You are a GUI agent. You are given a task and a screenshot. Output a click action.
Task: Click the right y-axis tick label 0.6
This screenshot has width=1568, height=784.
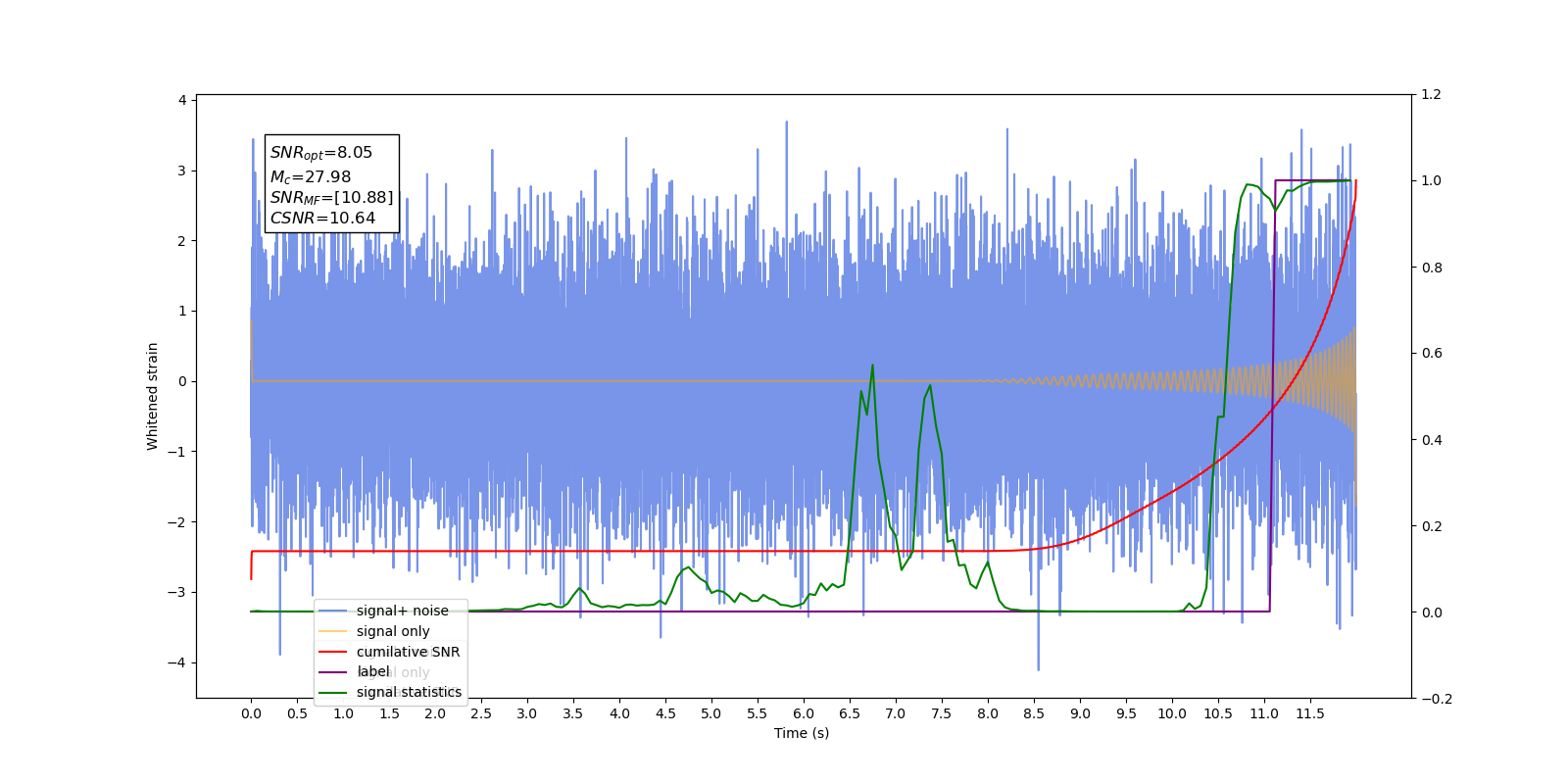tap(1432, 353)
